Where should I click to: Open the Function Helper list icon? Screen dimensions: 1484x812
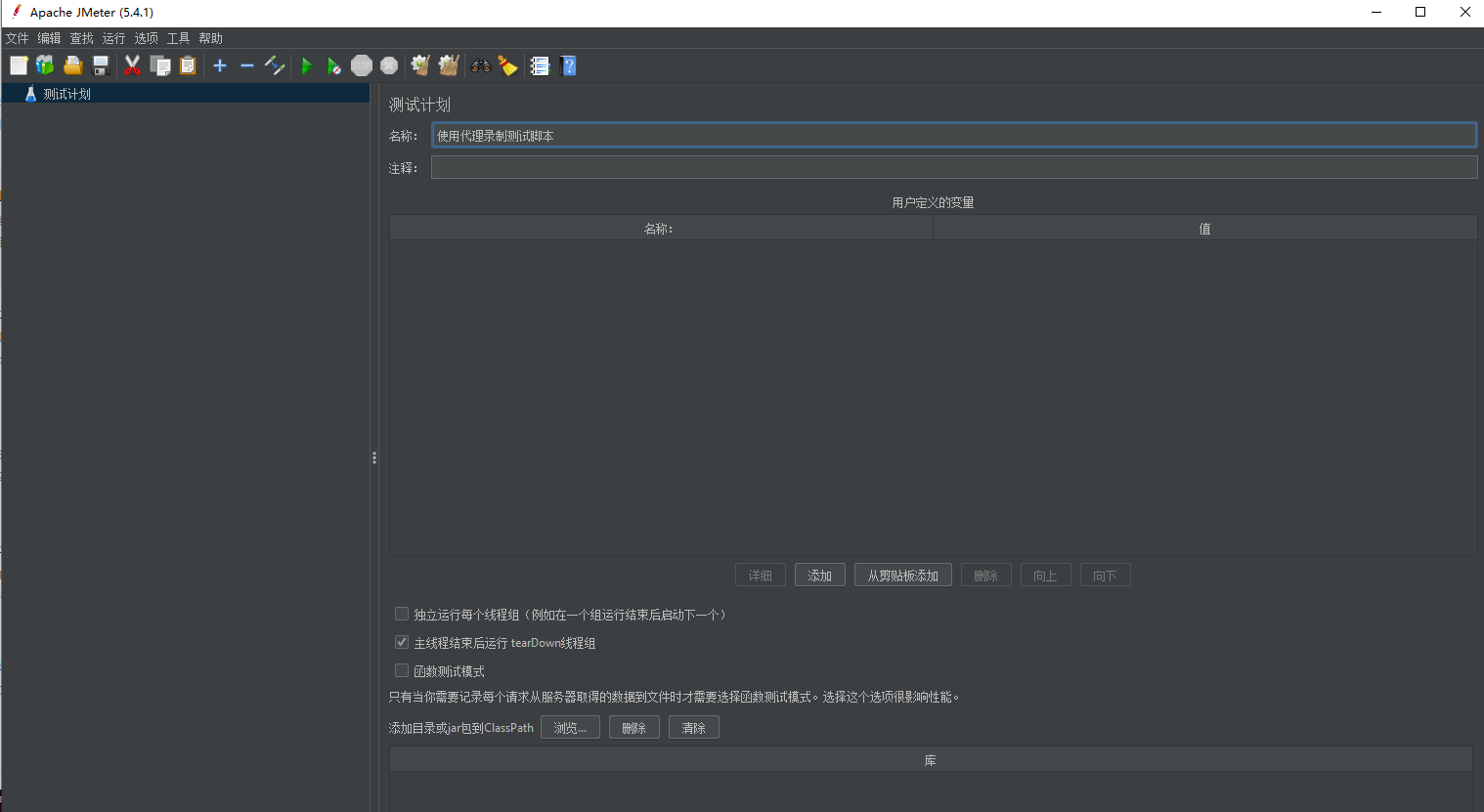tap(540, 65)
